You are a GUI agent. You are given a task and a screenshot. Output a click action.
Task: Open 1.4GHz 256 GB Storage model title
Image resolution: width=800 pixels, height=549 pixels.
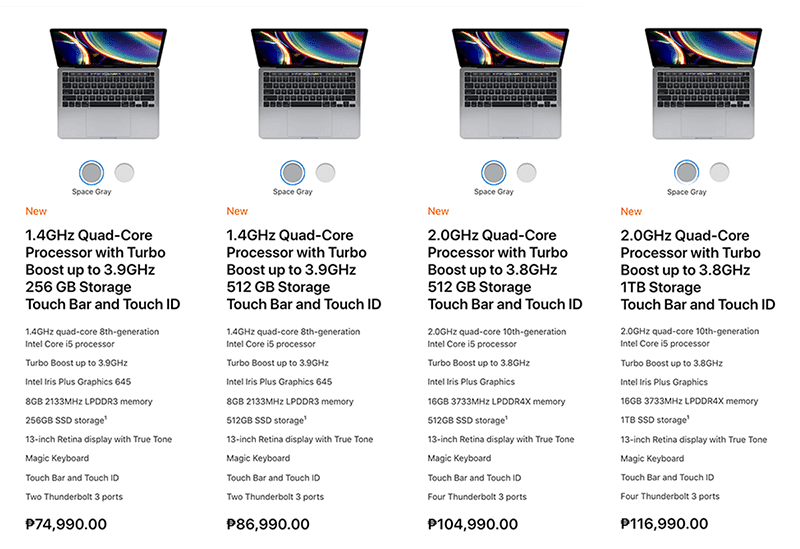pyautogui.click(x=103, y=269)
